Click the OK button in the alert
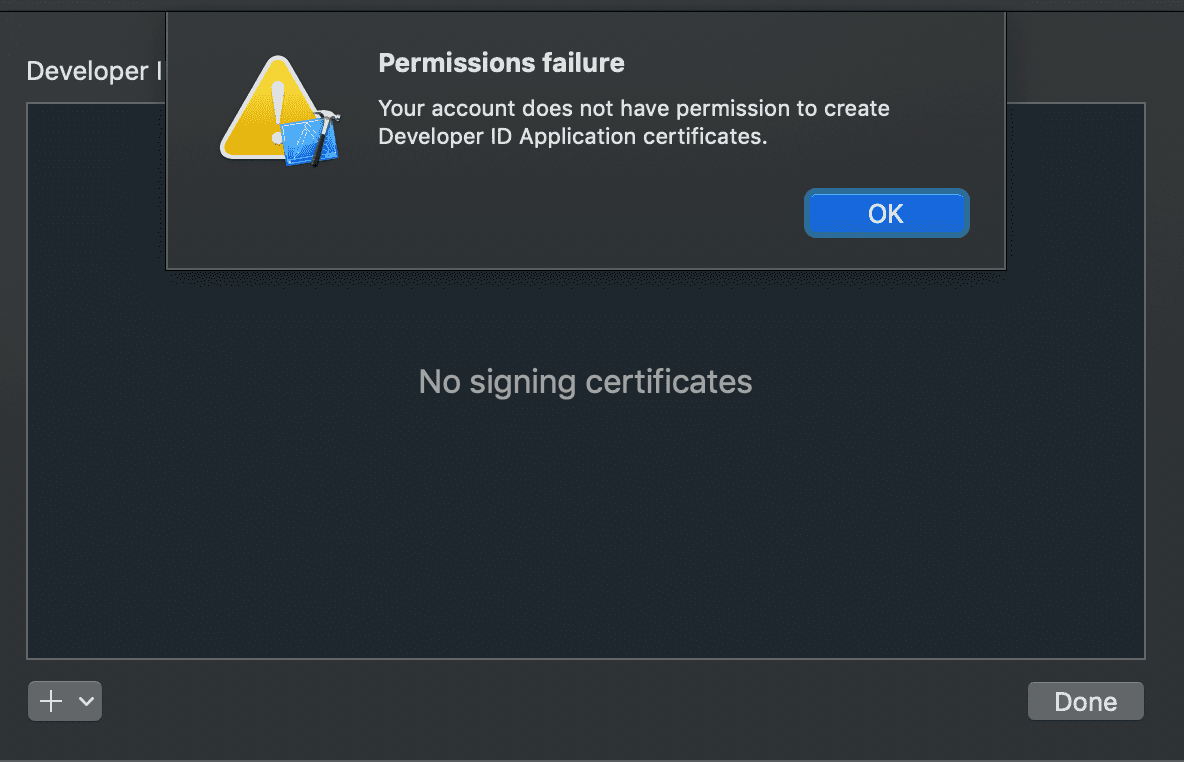1184x762 pixels. click(886, 213)
